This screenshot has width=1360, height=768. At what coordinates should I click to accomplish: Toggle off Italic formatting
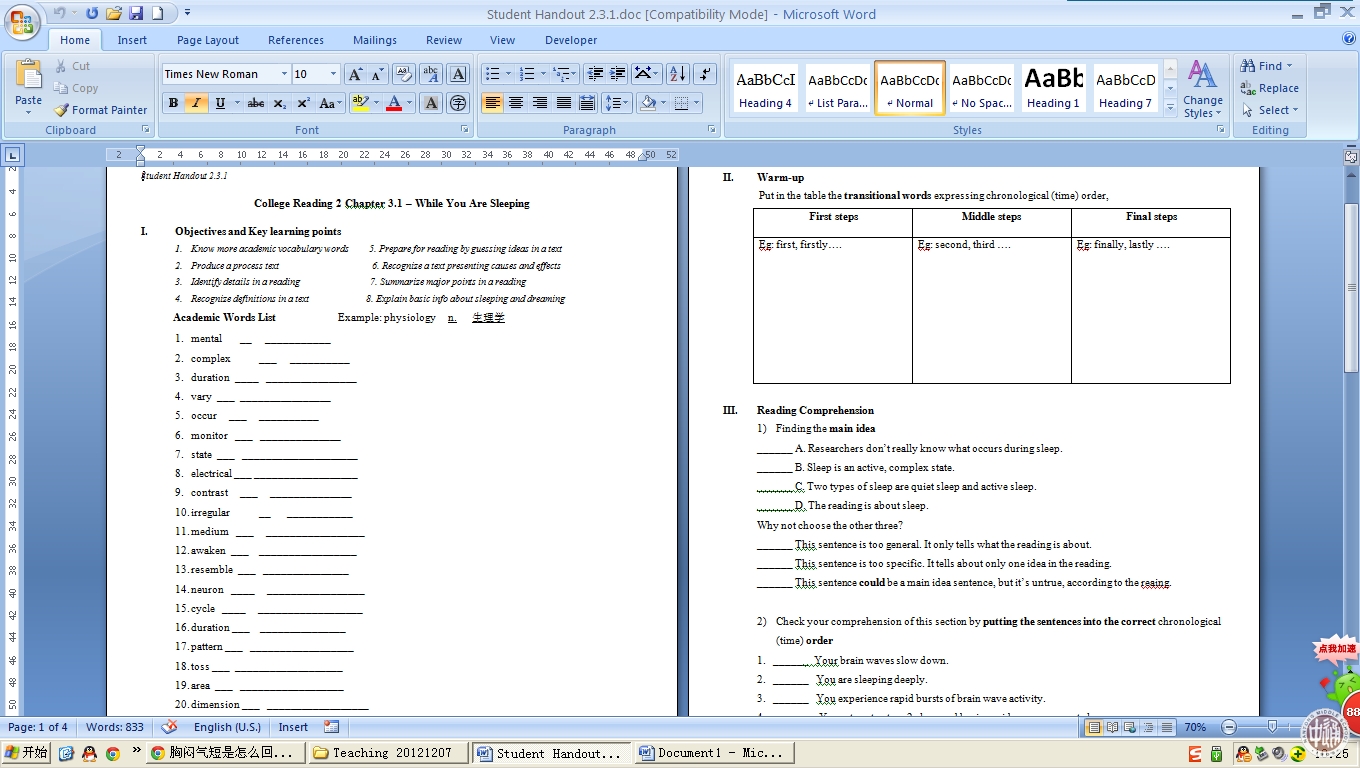[196, 103]
